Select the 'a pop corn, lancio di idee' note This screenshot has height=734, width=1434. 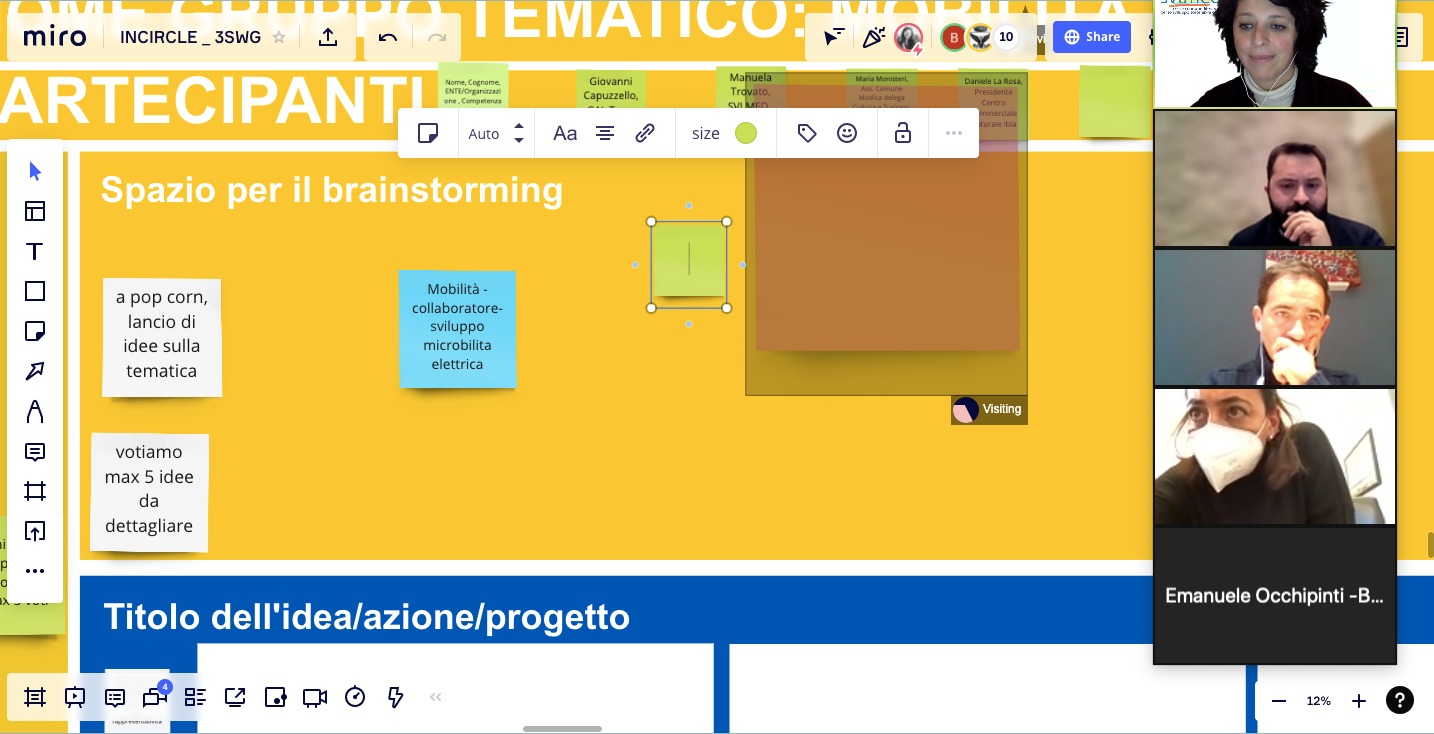click(162, 337)
